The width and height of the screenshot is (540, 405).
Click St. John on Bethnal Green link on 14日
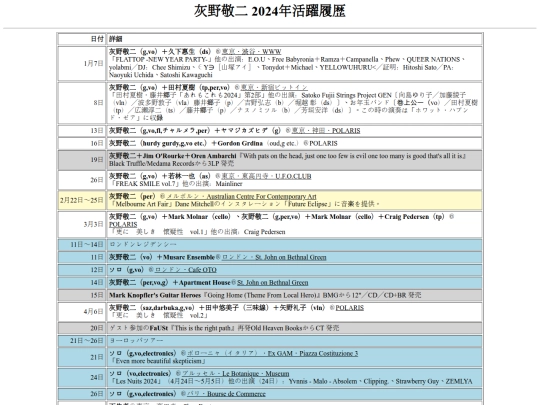tap(272, 283)
